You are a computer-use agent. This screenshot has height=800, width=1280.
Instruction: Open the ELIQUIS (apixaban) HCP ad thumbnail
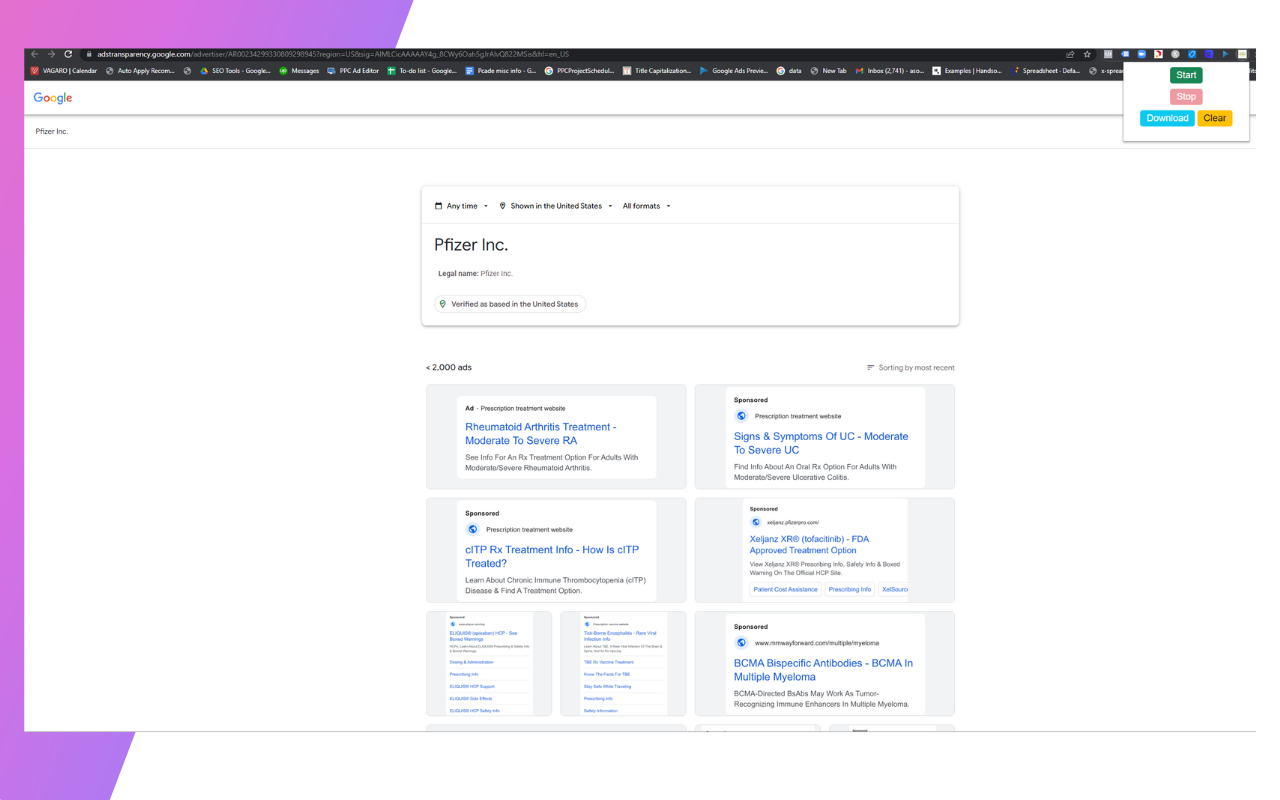(489, 664)
